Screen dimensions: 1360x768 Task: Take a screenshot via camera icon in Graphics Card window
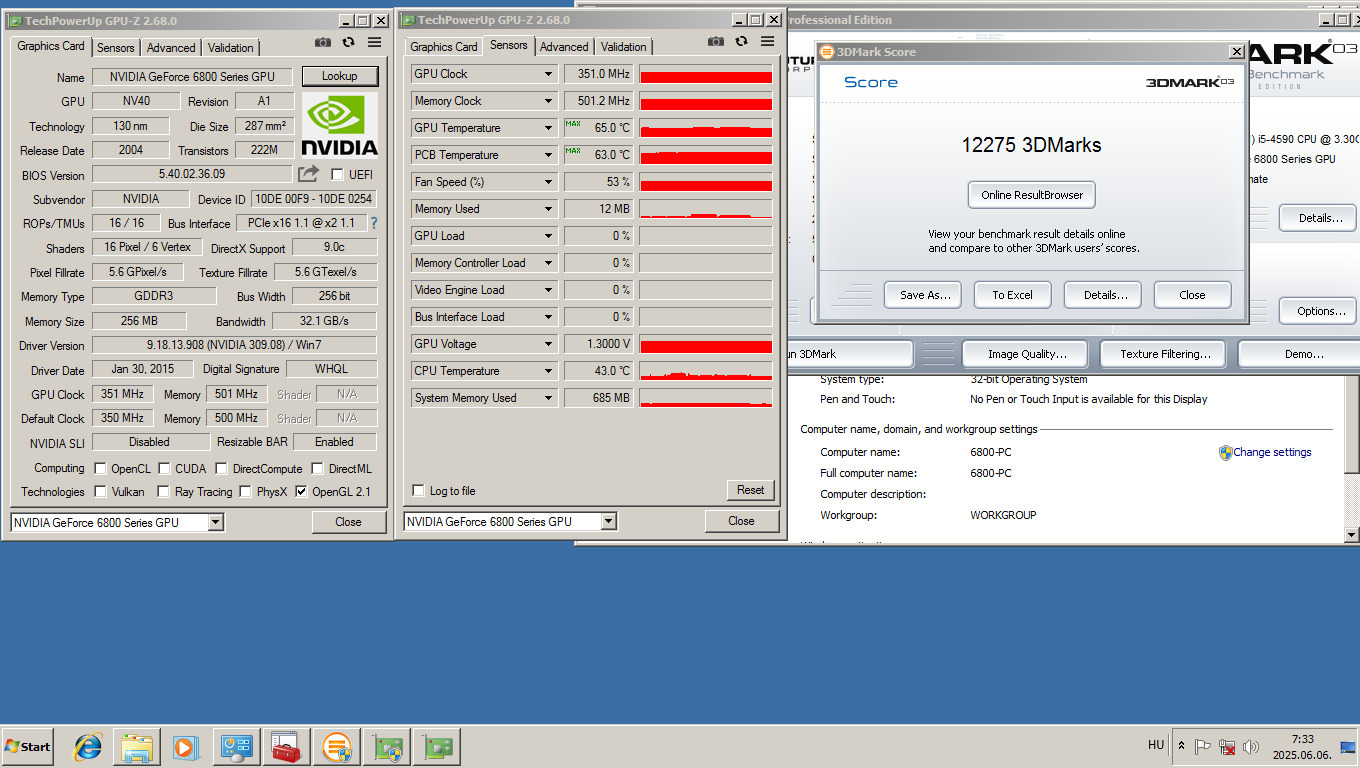click(322, 43)
